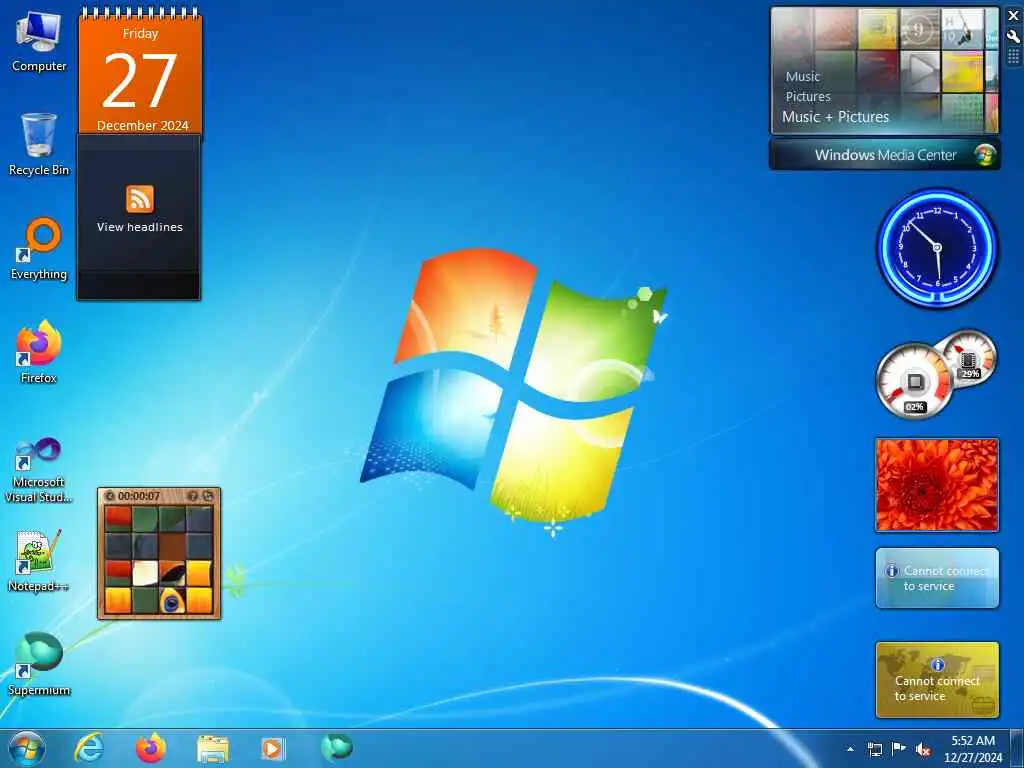Pause the puzzle timer icon
The width and height of the screenshot is (1024, 768).
(x=110, y=496)
